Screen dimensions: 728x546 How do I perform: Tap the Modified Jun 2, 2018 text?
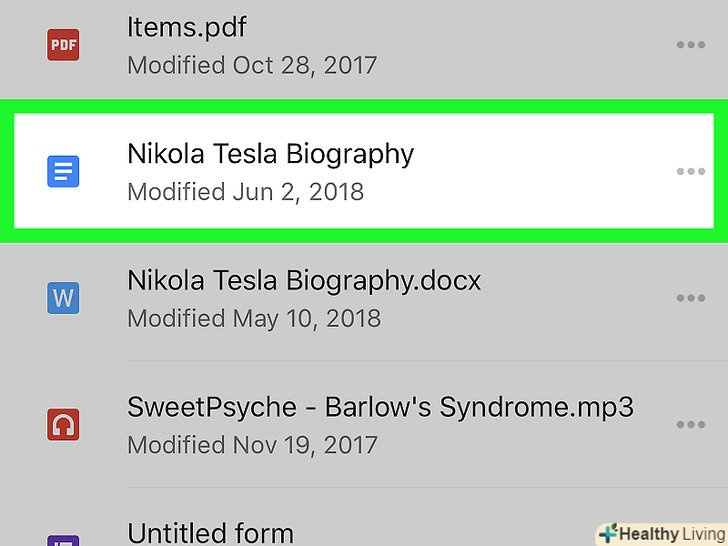pyautogui.click(x=245, y=191)
